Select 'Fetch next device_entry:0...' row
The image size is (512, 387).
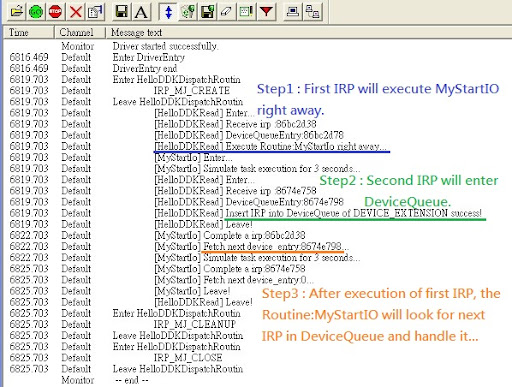pyautogui.click(x=234, y=280)
